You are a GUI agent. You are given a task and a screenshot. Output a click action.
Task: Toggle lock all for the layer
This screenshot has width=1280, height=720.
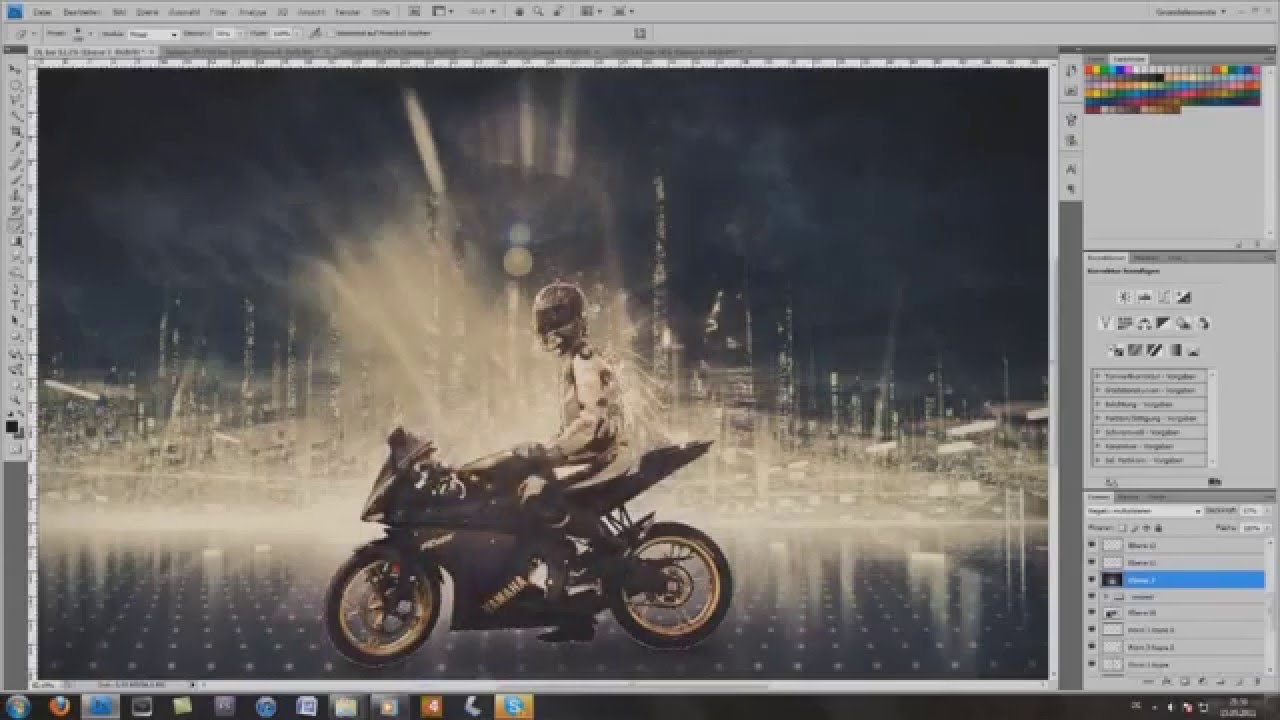pyautogui.click(x=1158, y=527)
